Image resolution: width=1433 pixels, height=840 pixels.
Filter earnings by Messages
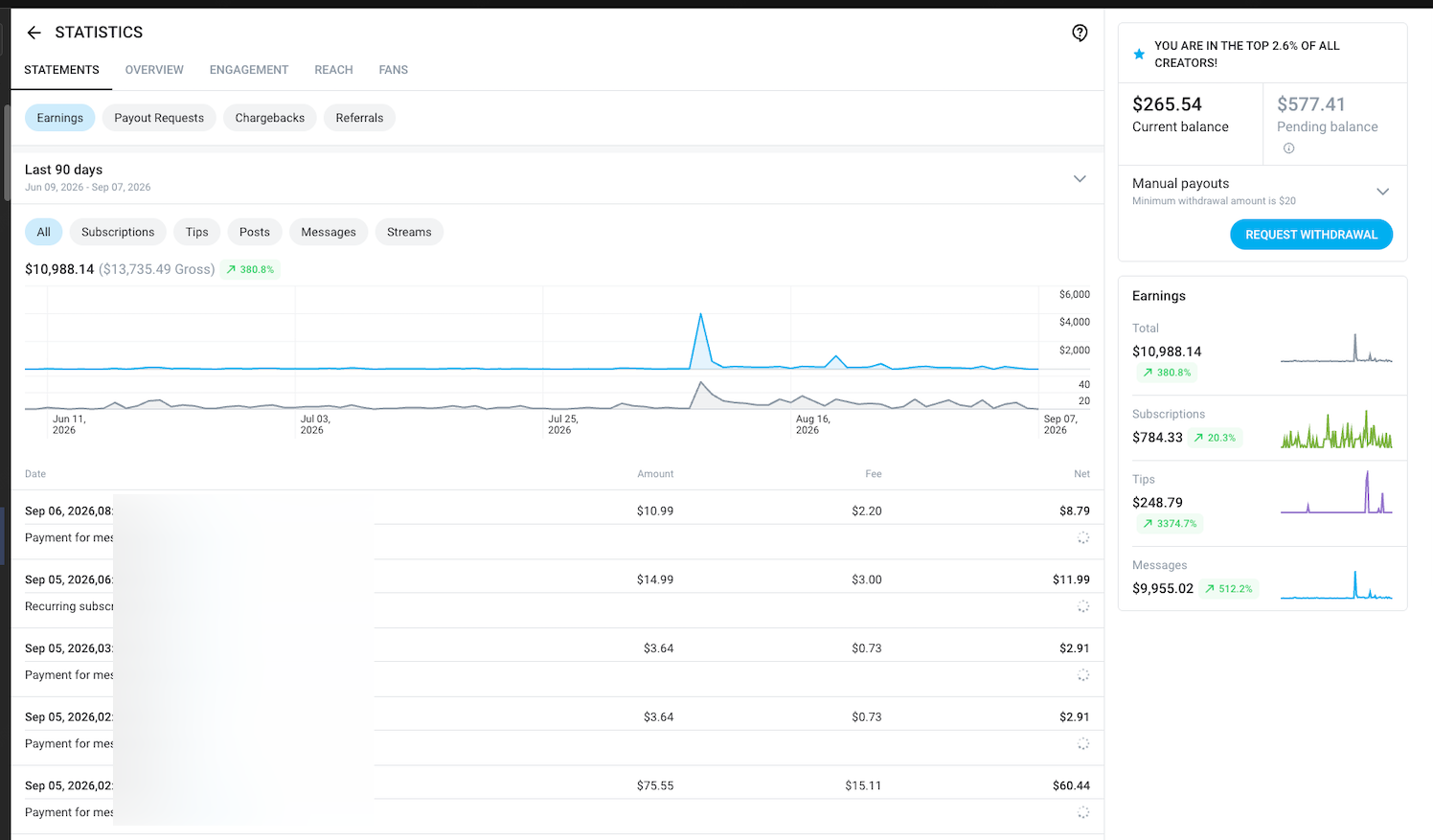(329, 232)
